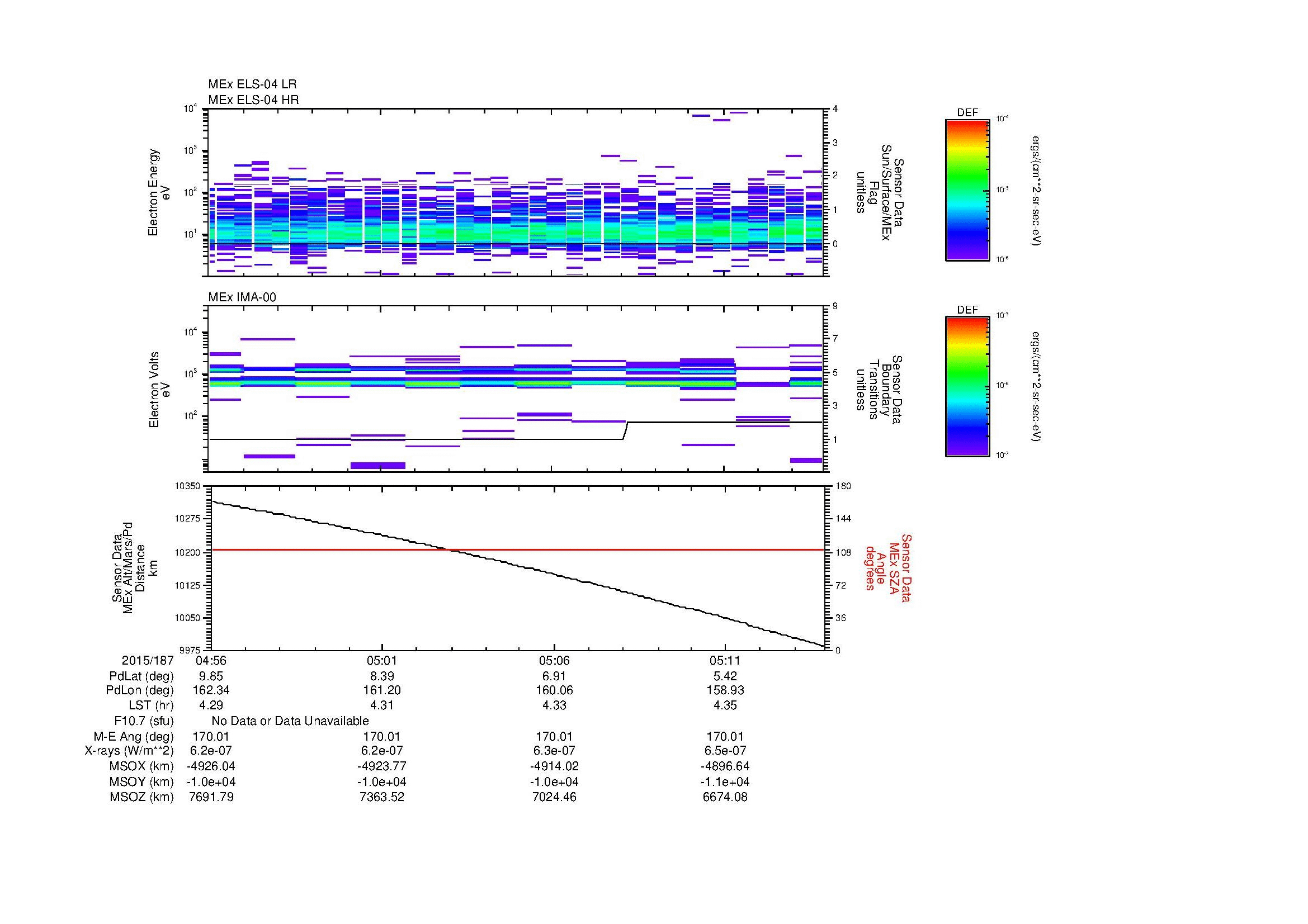The image size is (1308, 924).
Task: Select the top DEF color bar
Action: point(967,189)
